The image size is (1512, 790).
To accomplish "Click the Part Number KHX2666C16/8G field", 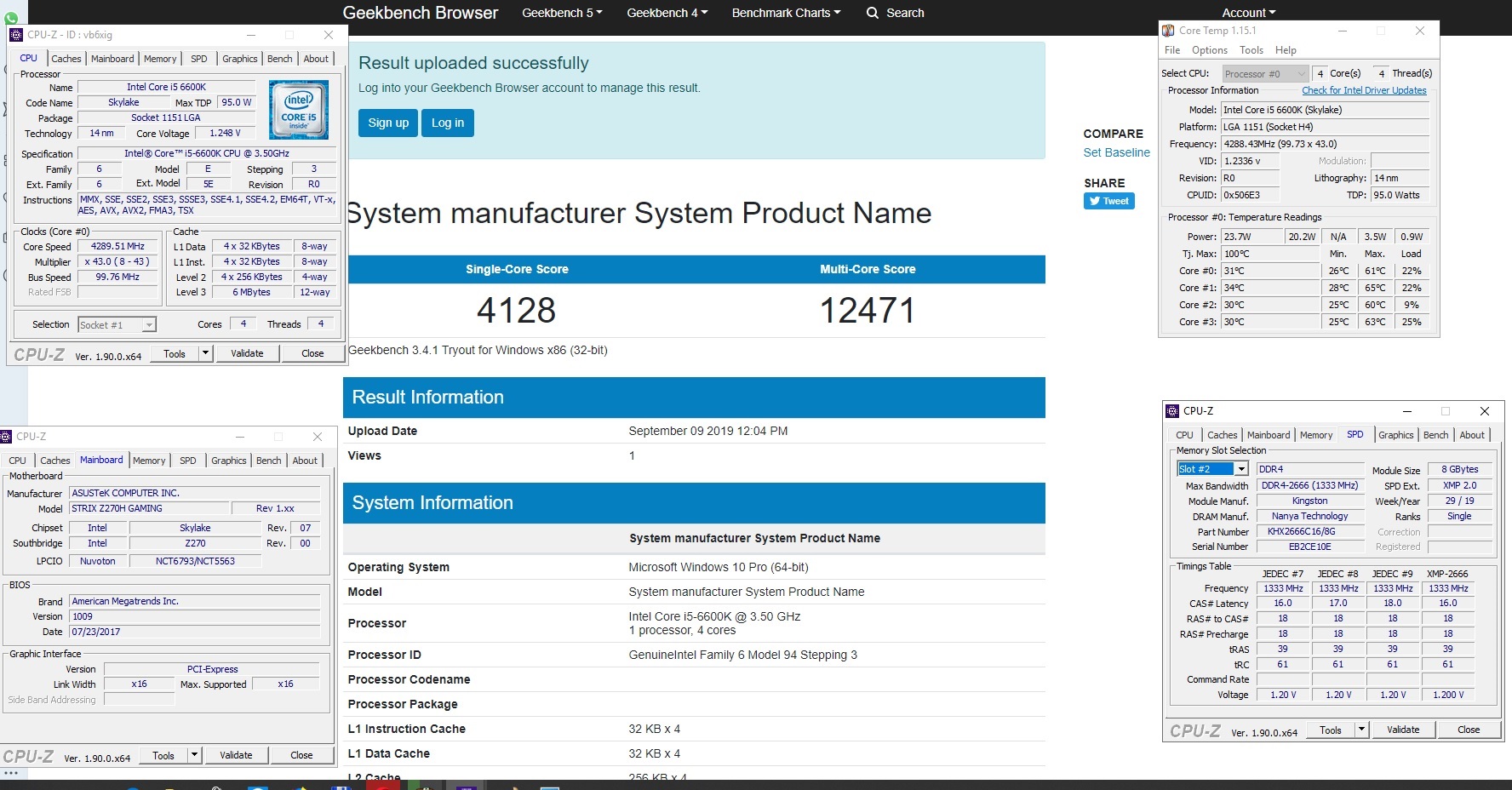I will point(1309,531).
